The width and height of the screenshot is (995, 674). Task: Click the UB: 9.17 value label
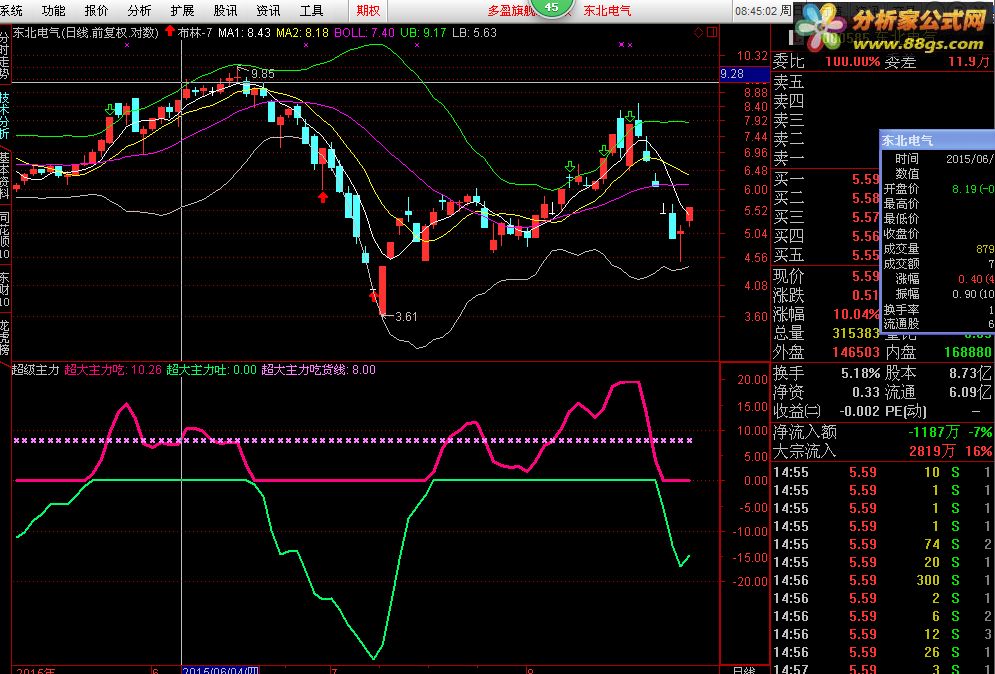click(423, 32)
